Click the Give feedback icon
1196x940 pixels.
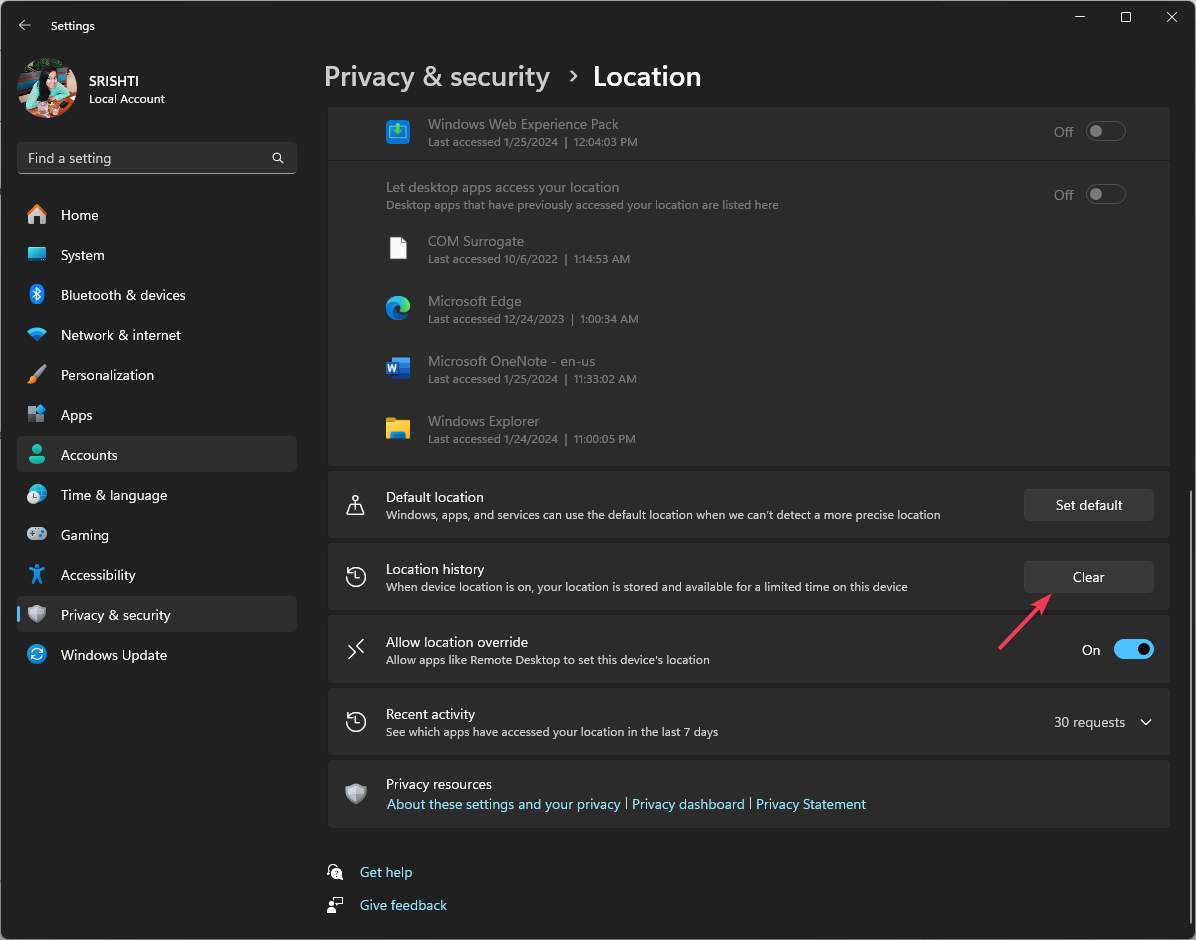click(x=335, y=905)
